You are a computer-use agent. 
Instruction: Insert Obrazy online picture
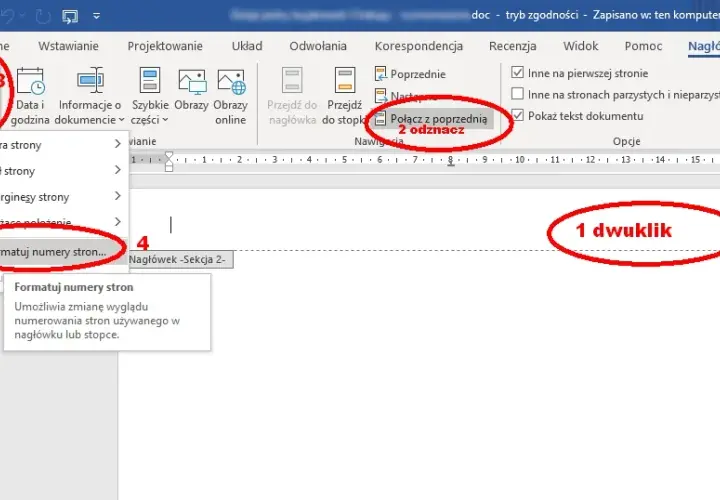231,96
